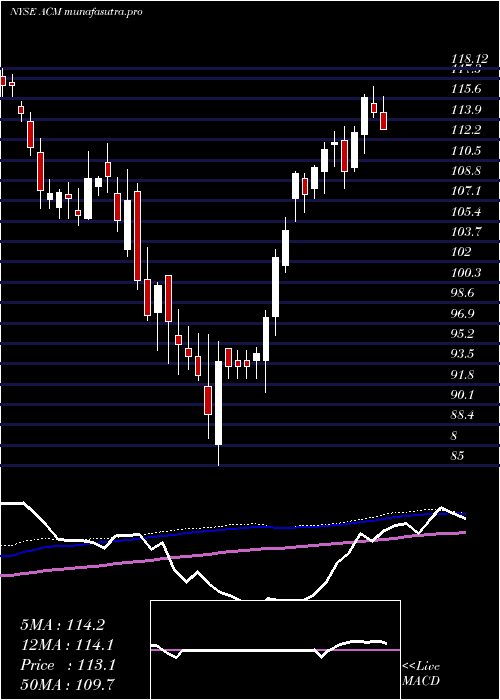Click the Price : 113.1 value
Viewport: 500px width, 700px height.
point(68,665)
